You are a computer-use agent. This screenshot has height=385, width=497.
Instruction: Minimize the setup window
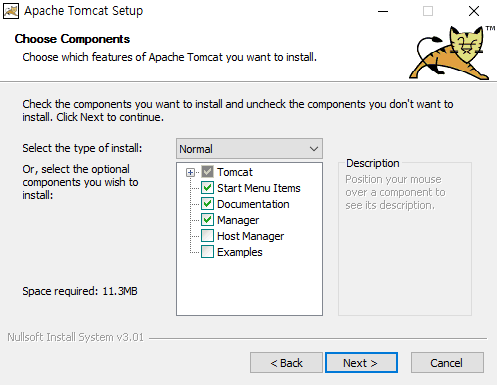click(383, 11)
